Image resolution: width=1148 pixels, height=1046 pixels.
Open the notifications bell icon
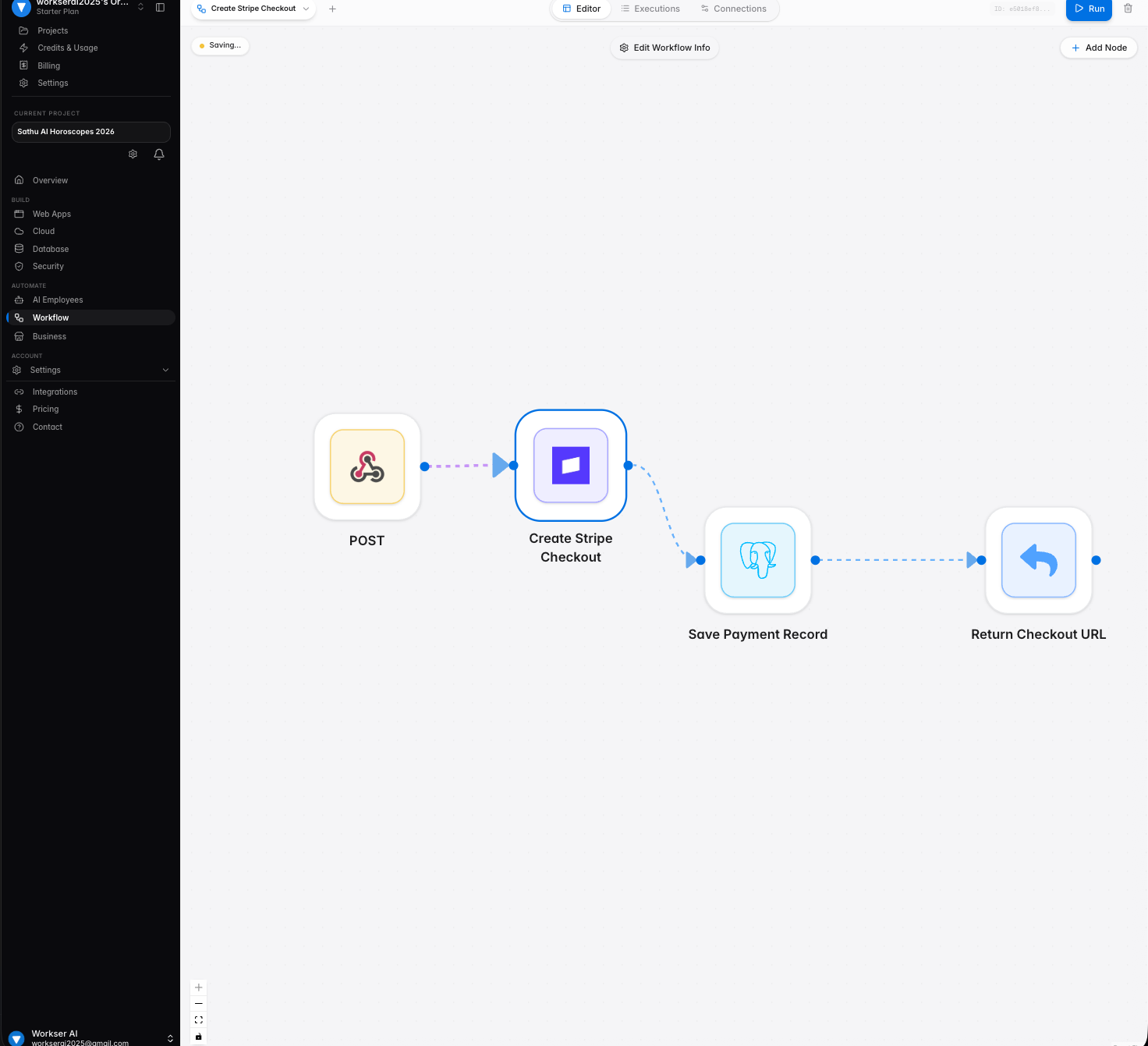click(159, 154)
